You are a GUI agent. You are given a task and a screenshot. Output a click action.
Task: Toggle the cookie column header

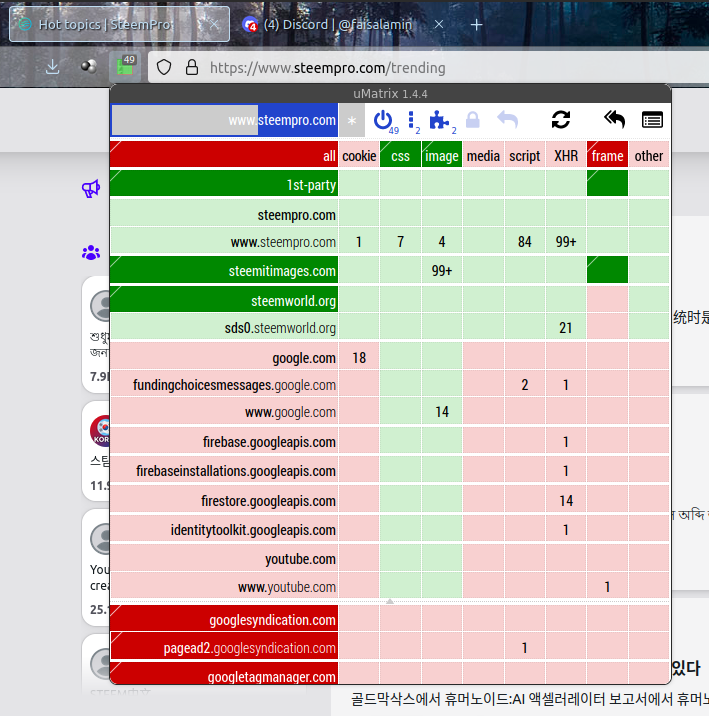(x=359, y=154)
